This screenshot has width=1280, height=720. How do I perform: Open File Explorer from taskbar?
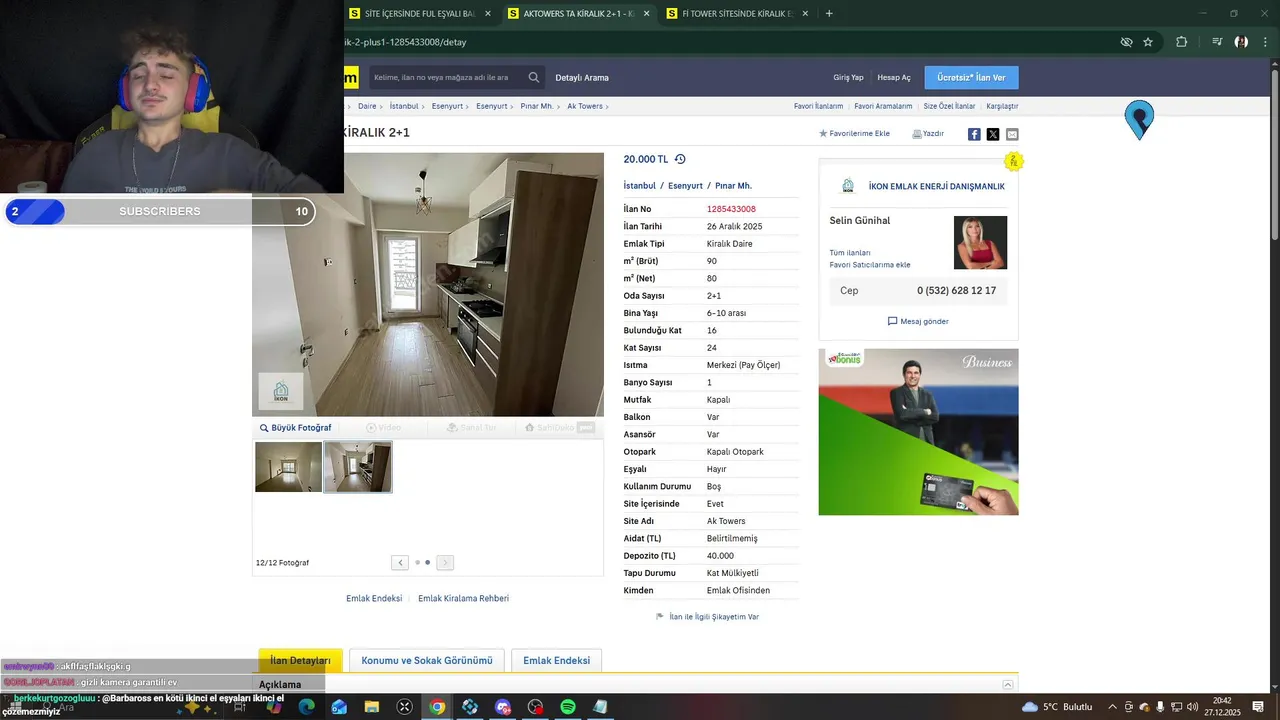372,707
